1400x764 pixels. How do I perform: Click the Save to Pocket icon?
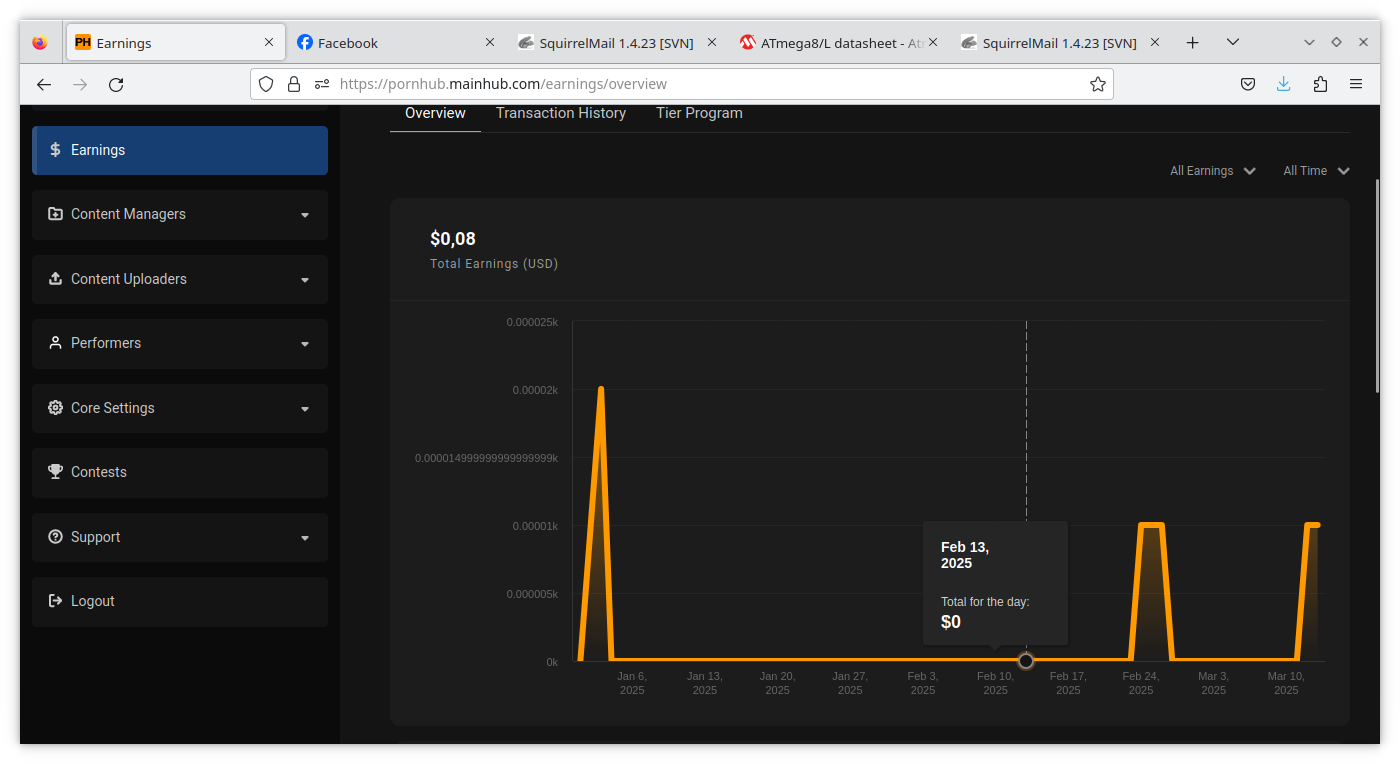1248,85
